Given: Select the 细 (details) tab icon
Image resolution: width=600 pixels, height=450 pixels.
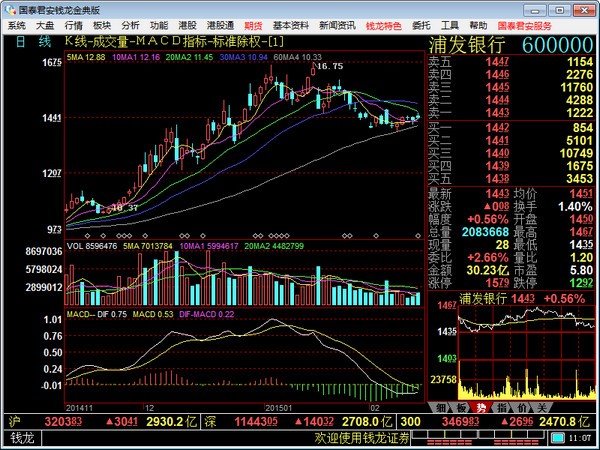Looking at the screenshot, I should point(441,407).
